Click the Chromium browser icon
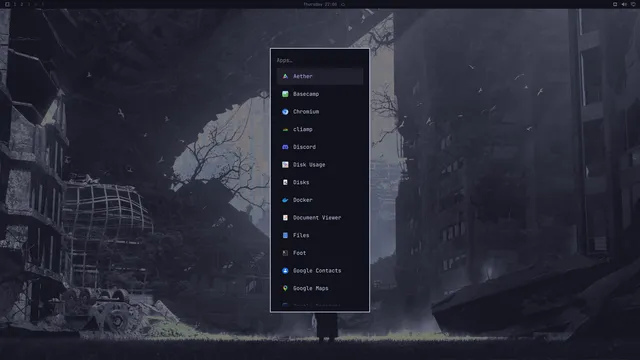Viewport: 640px width, 360px height. 285,112
